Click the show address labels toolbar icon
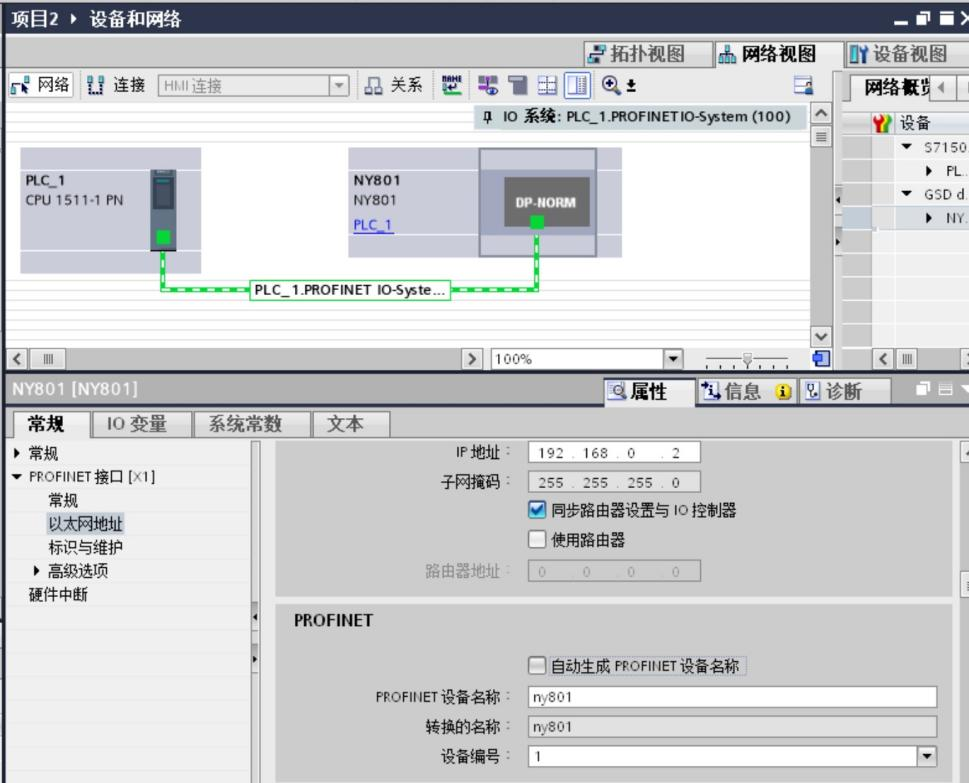Viewport: 969px width, 783px height. click(x=488, y=85)
